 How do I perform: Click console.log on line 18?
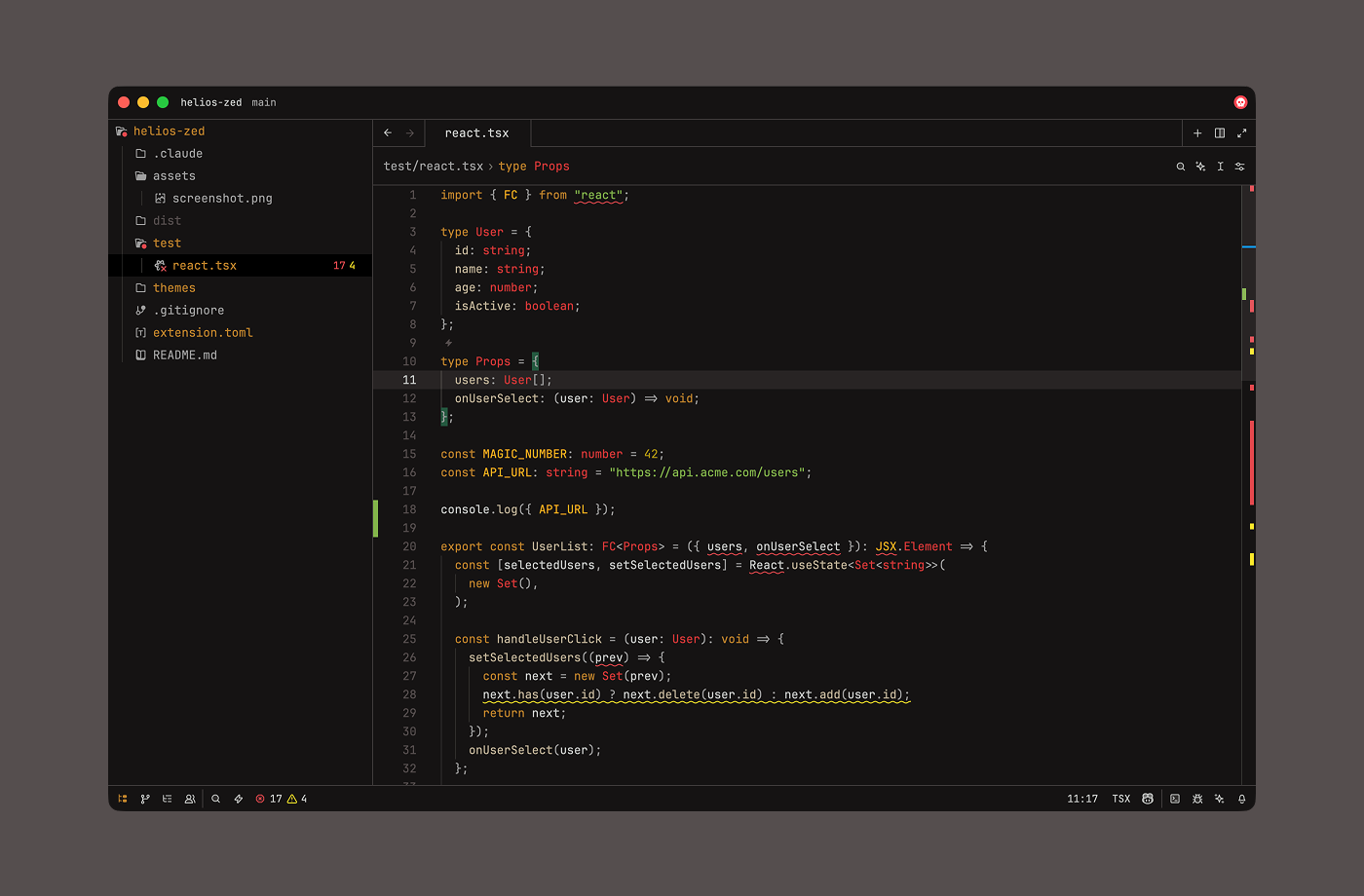[479, 509]
